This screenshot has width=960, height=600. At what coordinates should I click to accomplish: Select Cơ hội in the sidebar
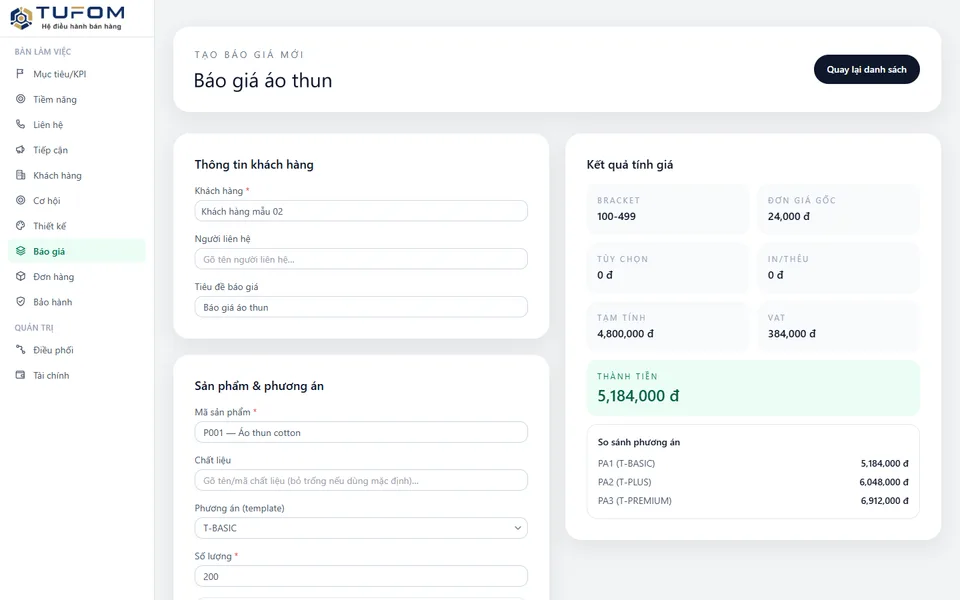tap(77, 201)
